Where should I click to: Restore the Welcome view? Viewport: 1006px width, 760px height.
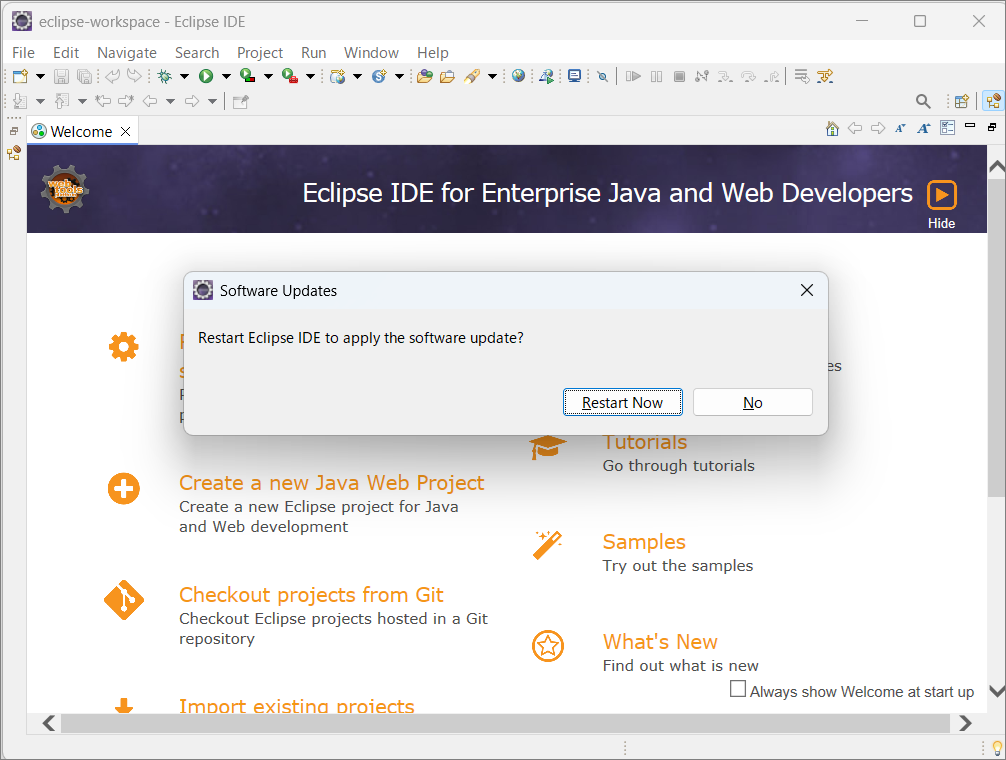[992, 127]
